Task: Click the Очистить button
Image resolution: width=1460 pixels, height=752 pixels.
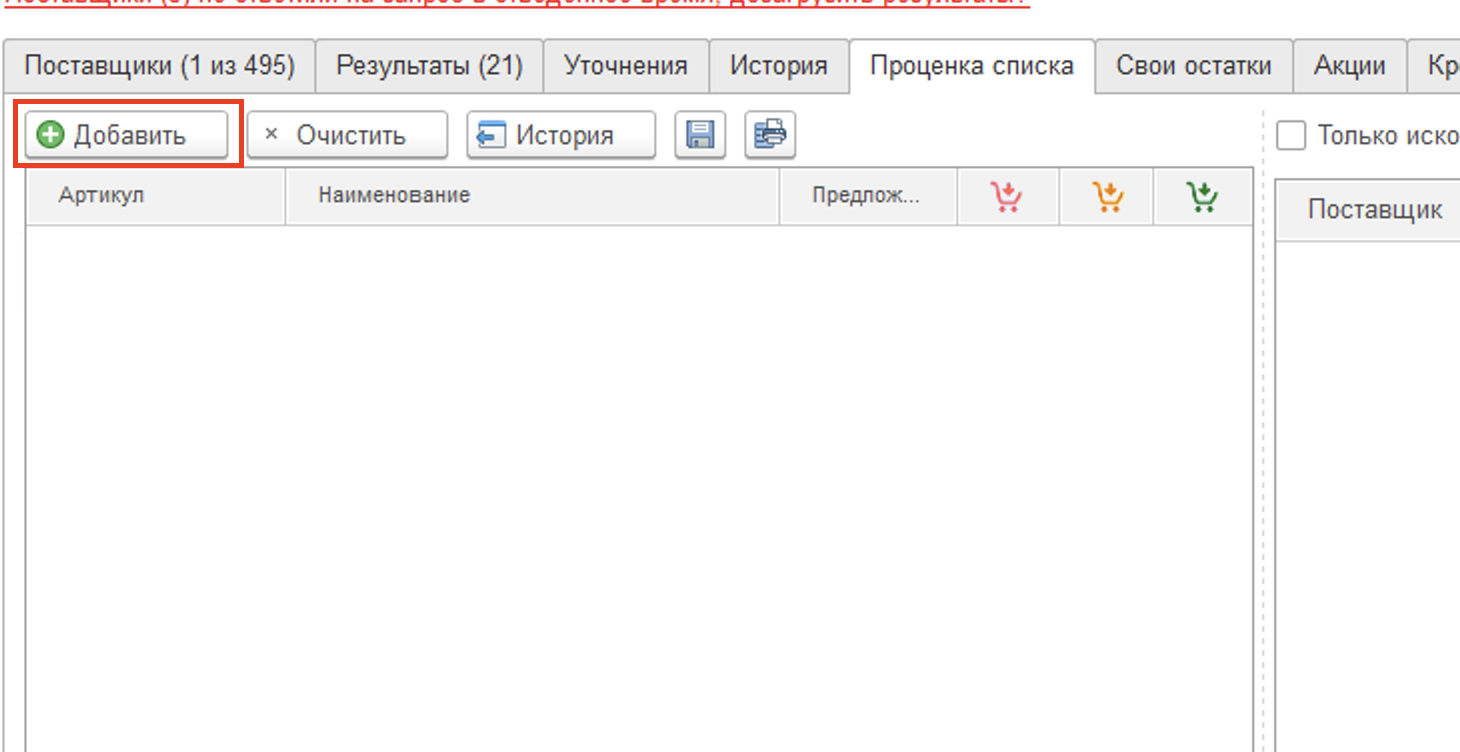Action: point(347,135)
